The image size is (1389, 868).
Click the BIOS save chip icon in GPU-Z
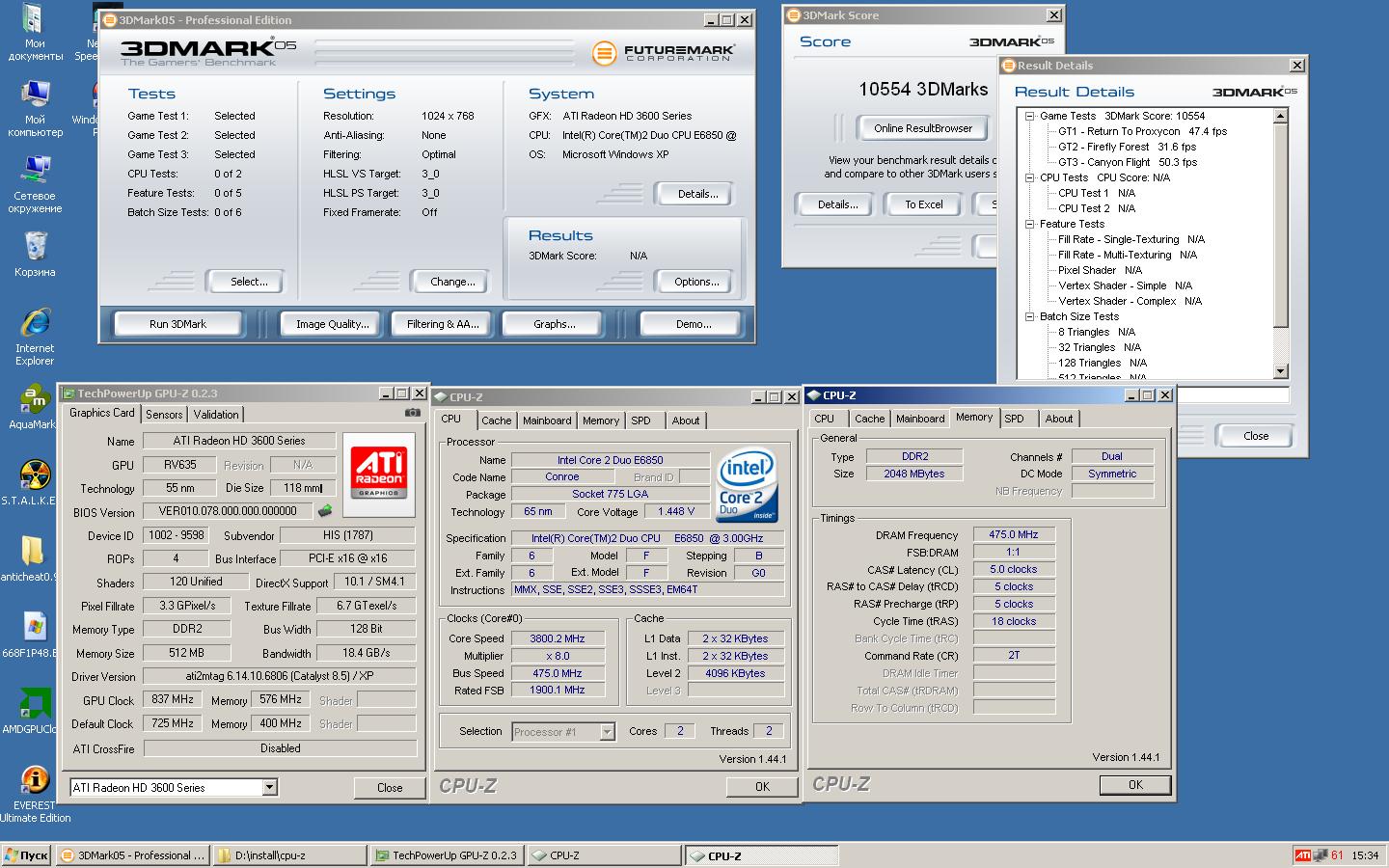click(326, 511)
